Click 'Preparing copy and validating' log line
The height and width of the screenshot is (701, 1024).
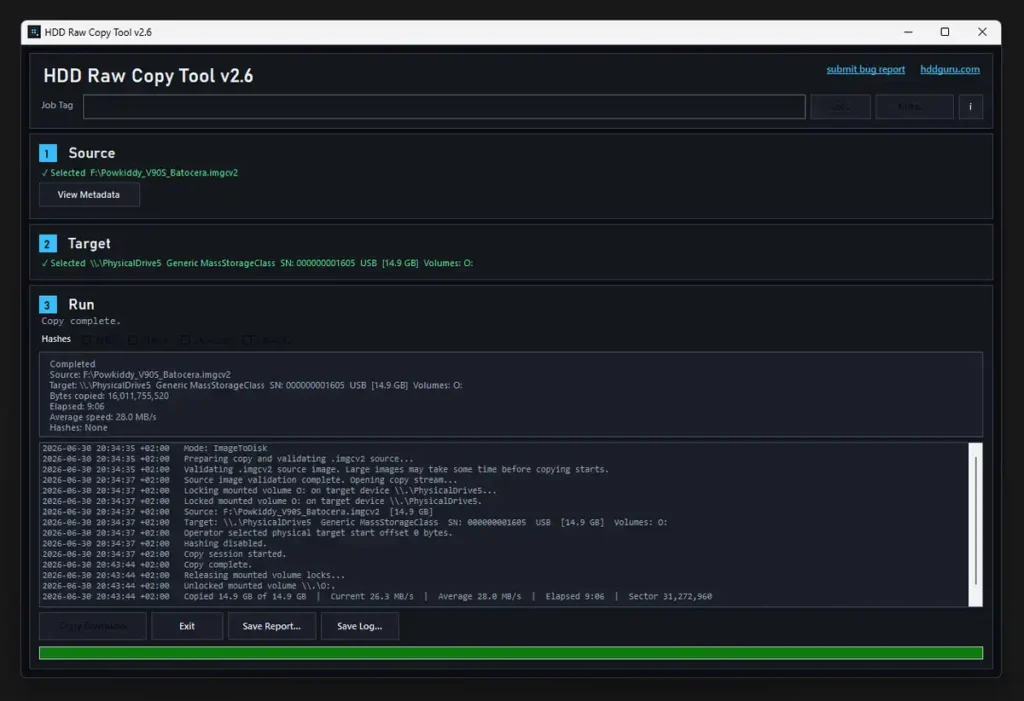(228, 459)
